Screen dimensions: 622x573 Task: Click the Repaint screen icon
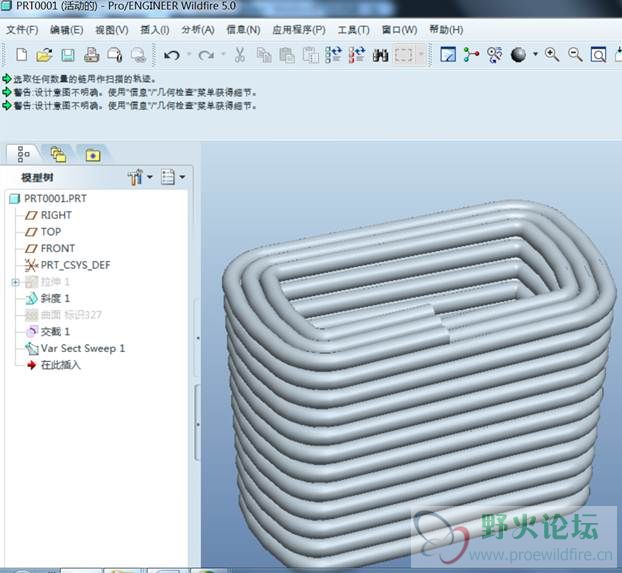click(448, 55)
